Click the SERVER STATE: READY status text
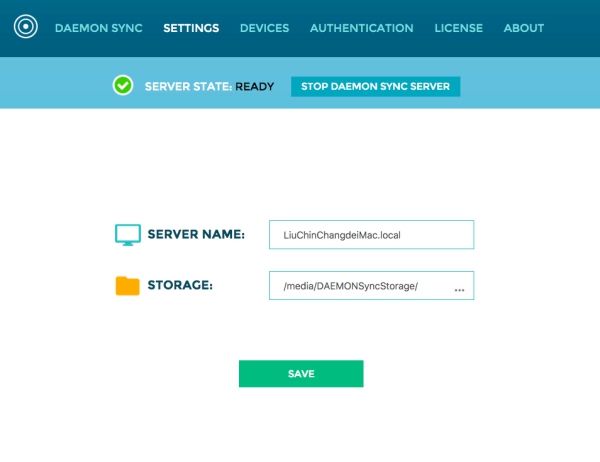This screenshot has width=600, height=462. pyautogui.click(x=209, y=87)
